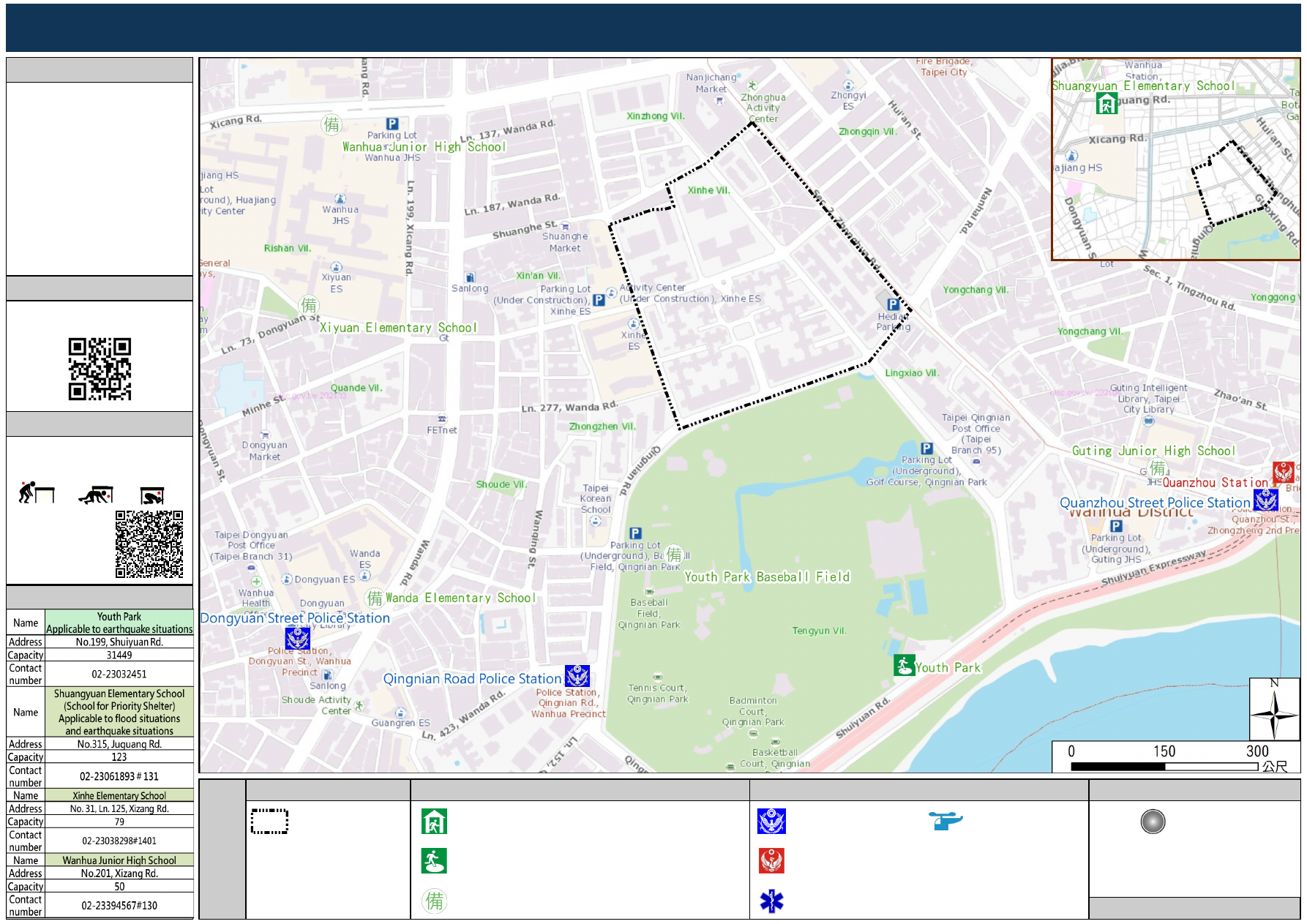
Task: Click the 'FETnet' map label
Action: coord(442,430)
